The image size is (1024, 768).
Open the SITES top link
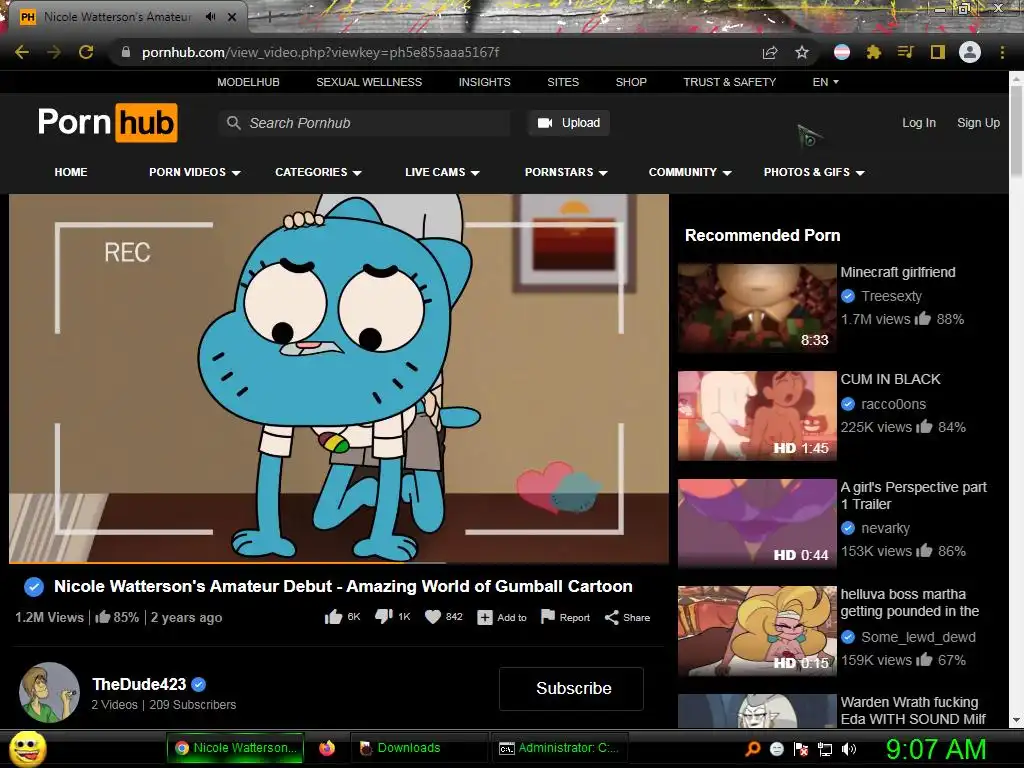point(563,82)
